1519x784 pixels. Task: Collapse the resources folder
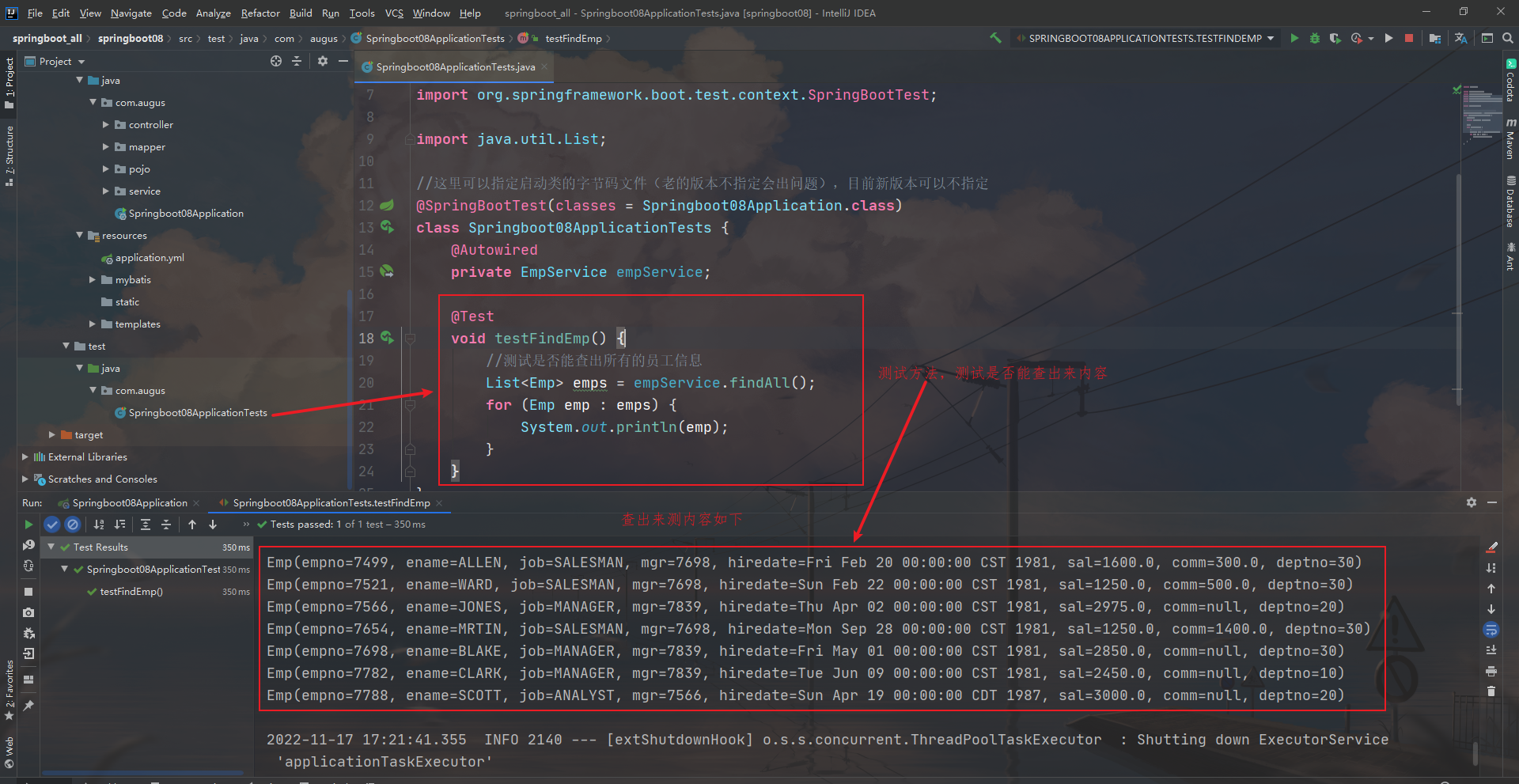coord(79,236)
